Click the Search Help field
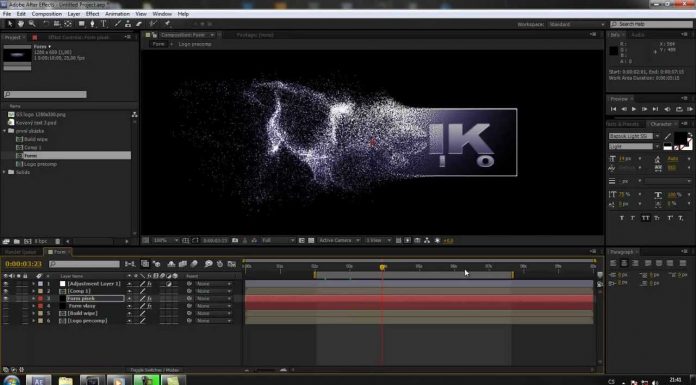Viewport: 696px width, 385px height. [x=651, y=24]
